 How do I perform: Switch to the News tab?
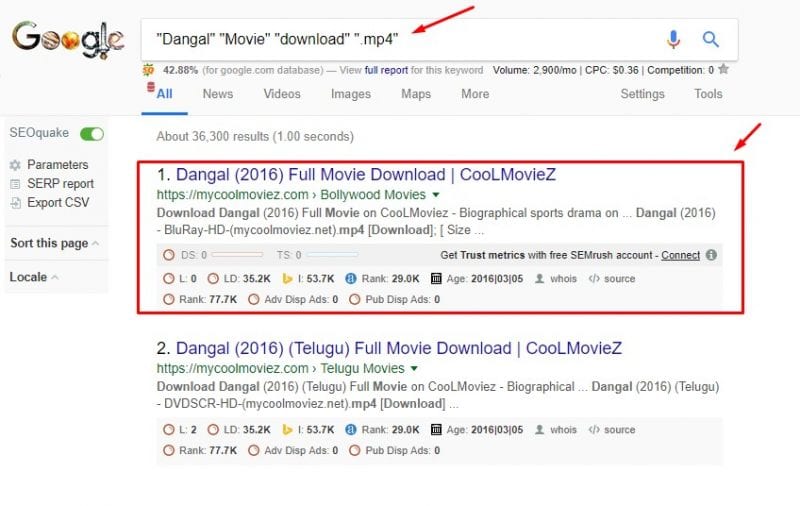pos(218,94)
